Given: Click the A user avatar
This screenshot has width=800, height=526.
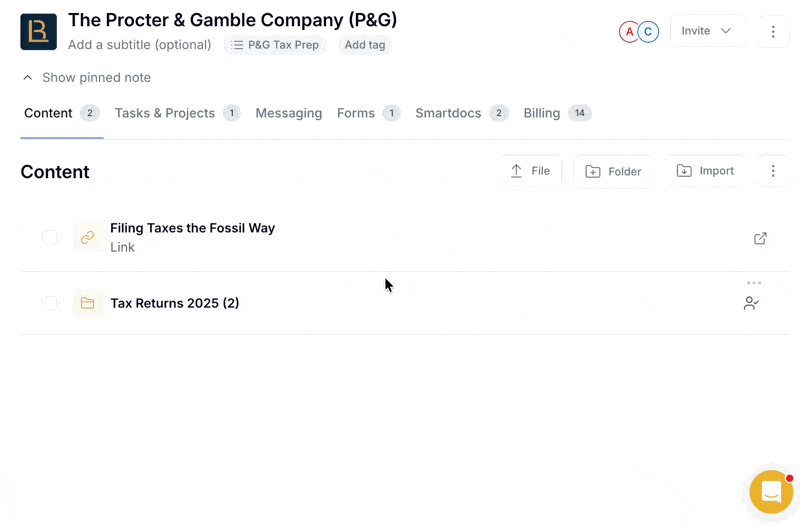Looking at the screenshot, I should (x=629, y=32).
